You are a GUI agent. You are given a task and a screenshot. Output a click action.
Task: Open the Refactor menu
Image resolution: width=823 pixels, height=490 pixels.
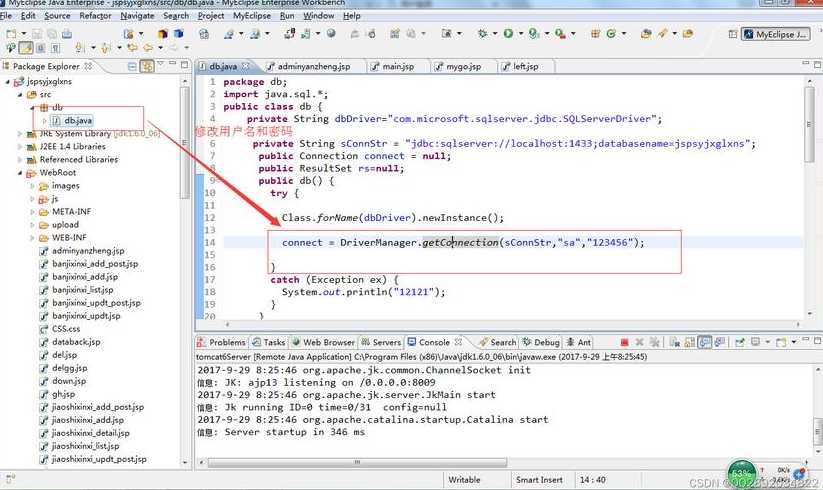click(95, 16)
